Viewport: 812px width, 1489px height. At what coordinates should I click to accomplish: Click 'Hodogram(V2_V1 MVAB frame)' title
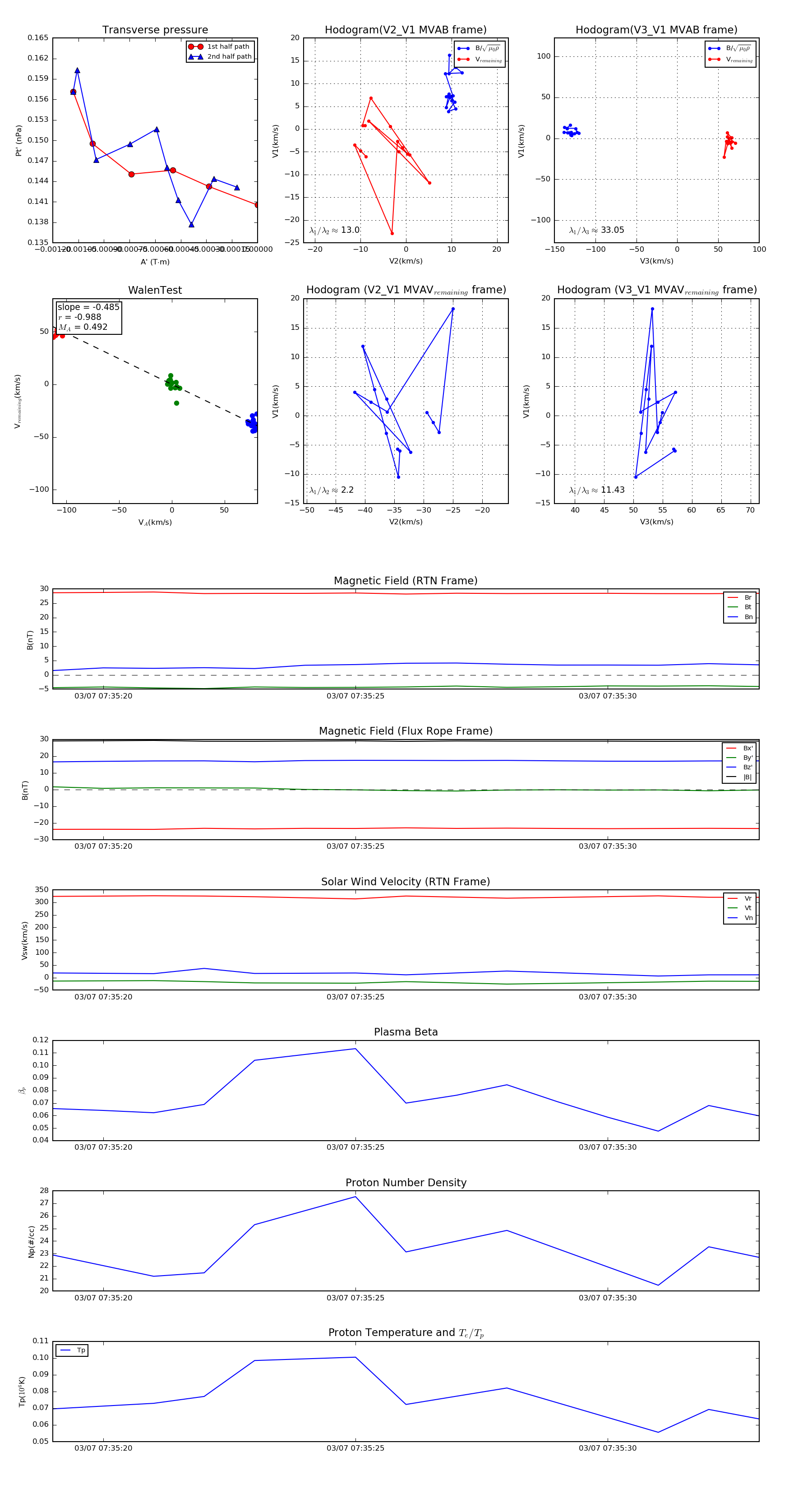pyautogui.click(x=406, y=30)
